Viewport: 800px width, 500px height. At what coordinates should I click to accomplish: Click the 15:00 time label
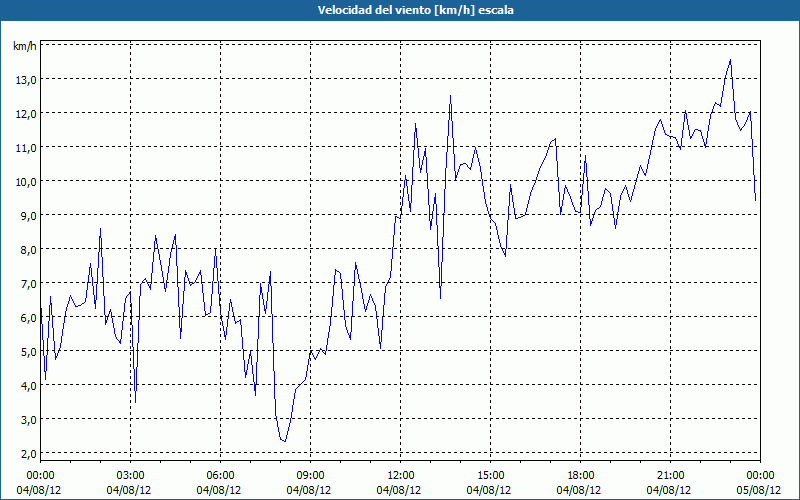pos(490,476)
